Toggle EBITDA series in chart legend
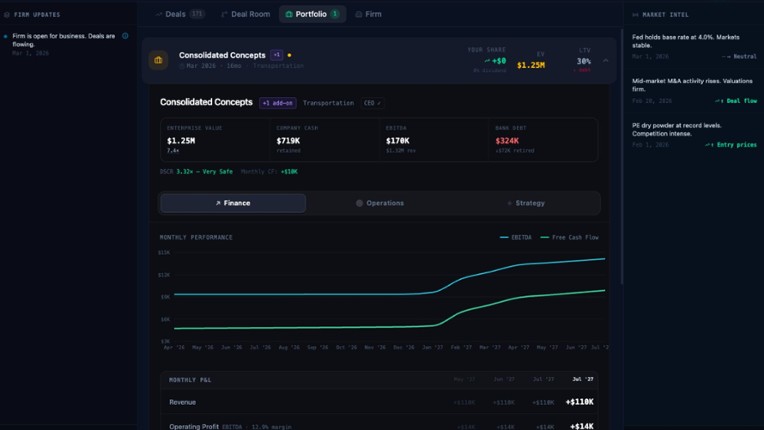Screen dimensions: 764x430 click(517, 237)
